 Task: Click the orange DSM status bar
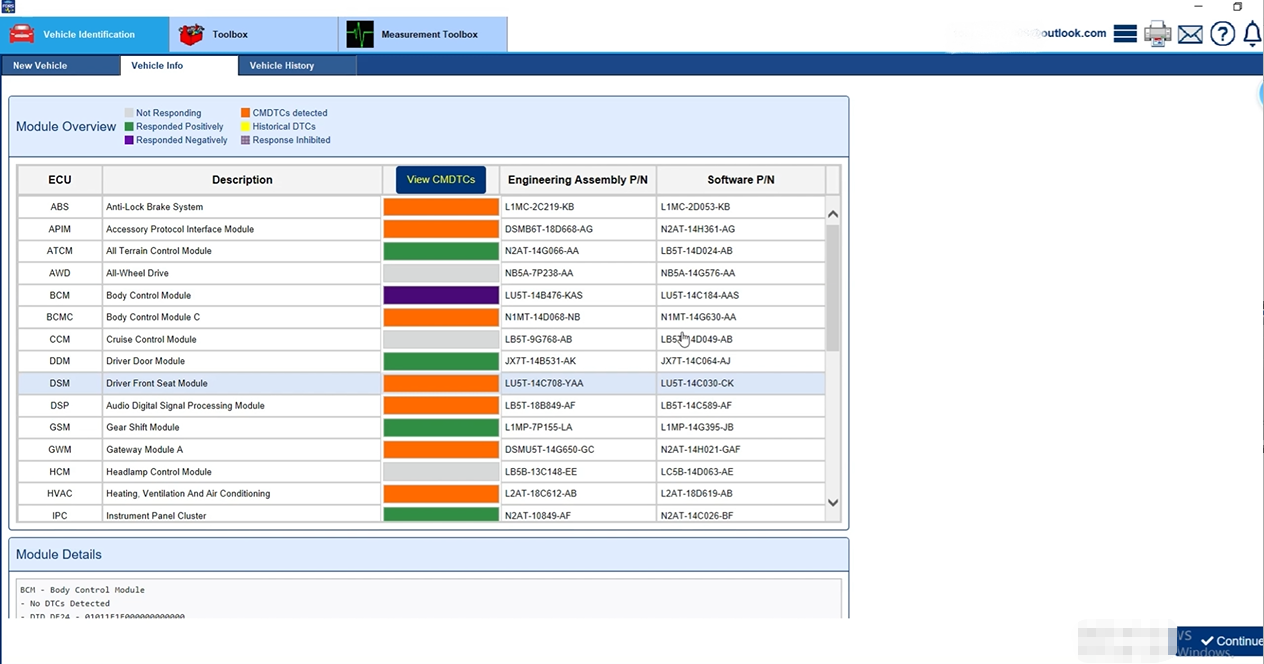click(x=440, y=383)
